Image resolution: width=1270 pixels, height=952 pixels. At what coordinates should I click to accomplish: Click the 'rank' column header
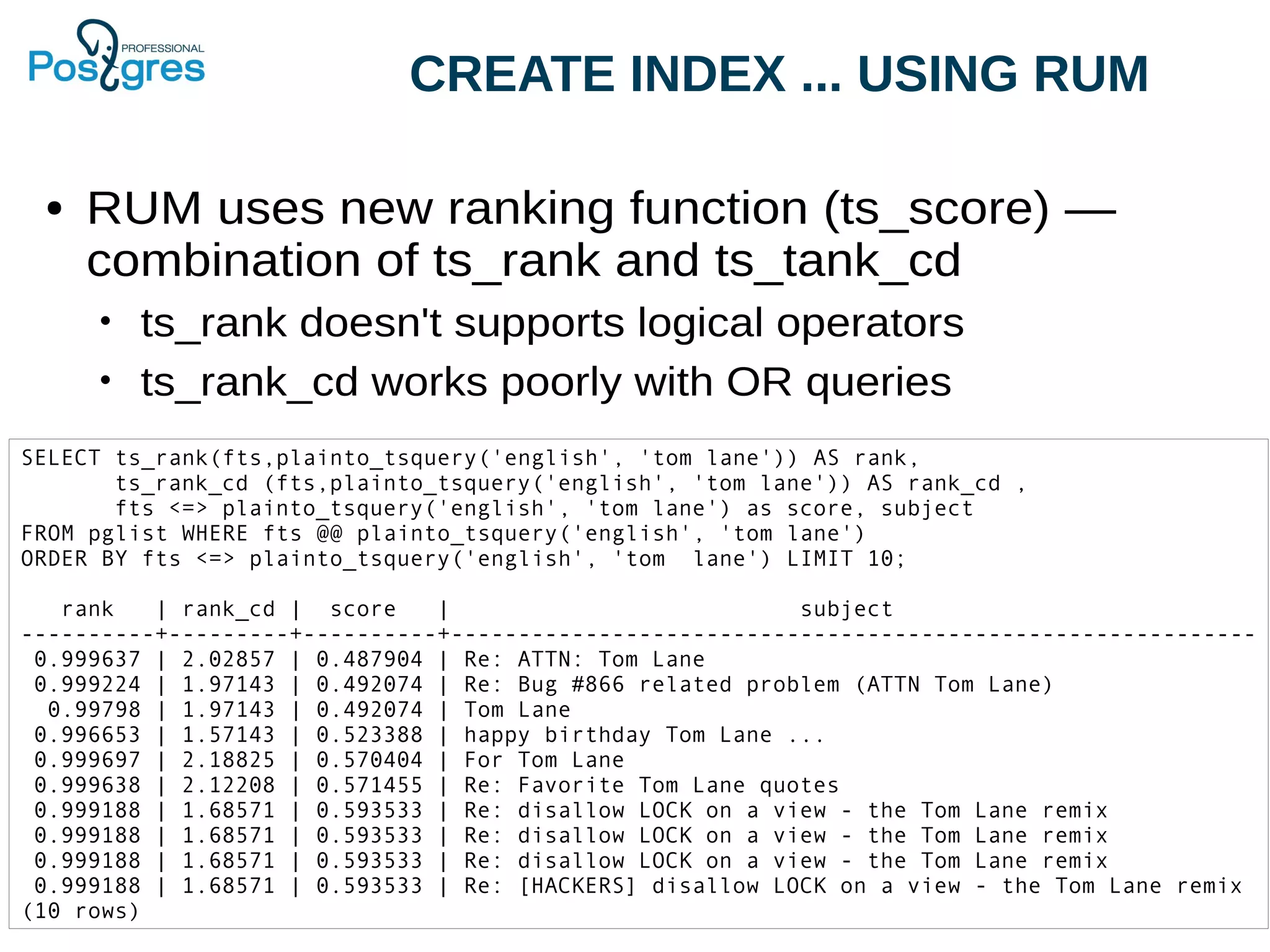(87, 609)
